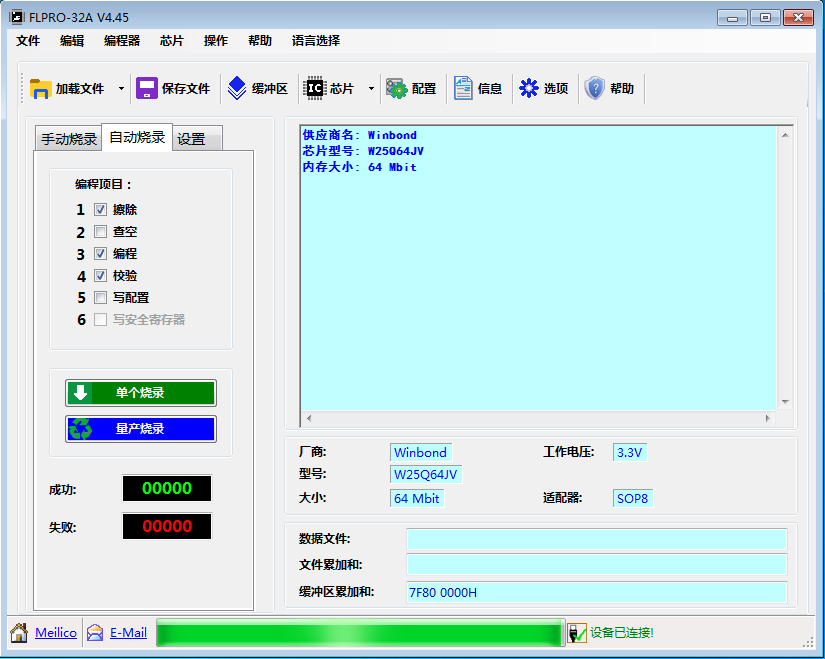The image size is (825, 659).
Task: Click the 保存文件 floppy disk icon
Action: pyautogui.click(x=147, y=88)
